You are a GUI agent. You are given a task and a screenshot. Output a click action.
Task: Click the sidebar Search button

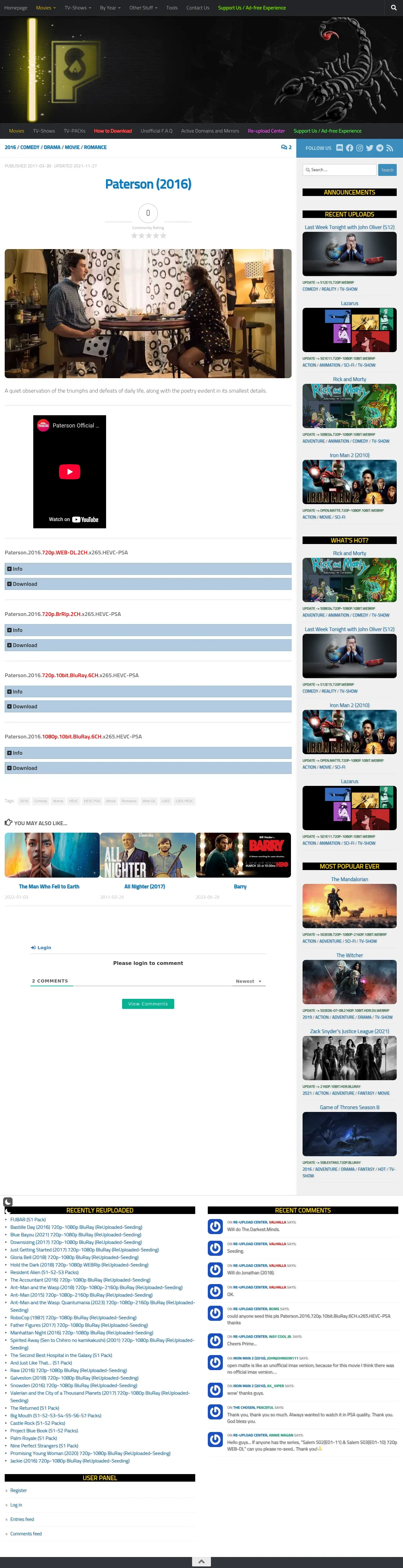387,170
